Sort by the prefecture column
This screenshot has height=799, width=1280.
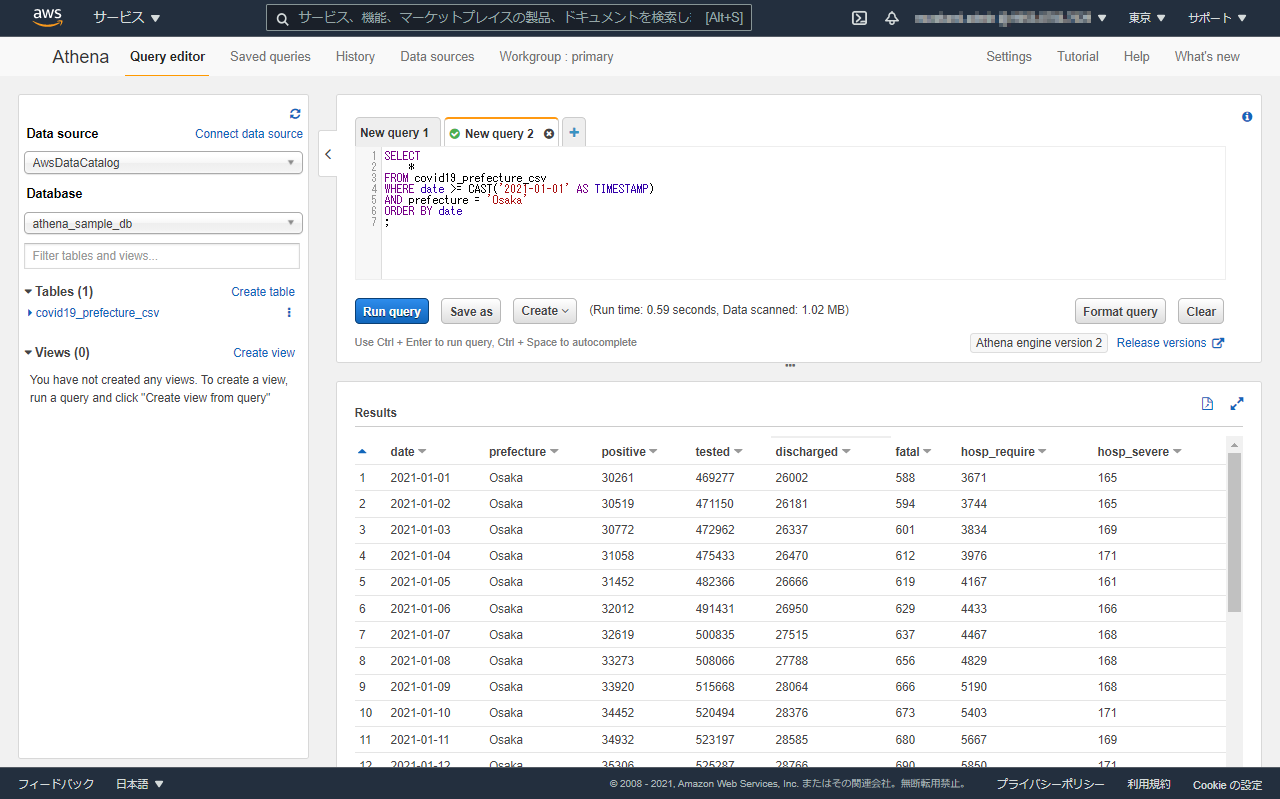pos(524,452)
